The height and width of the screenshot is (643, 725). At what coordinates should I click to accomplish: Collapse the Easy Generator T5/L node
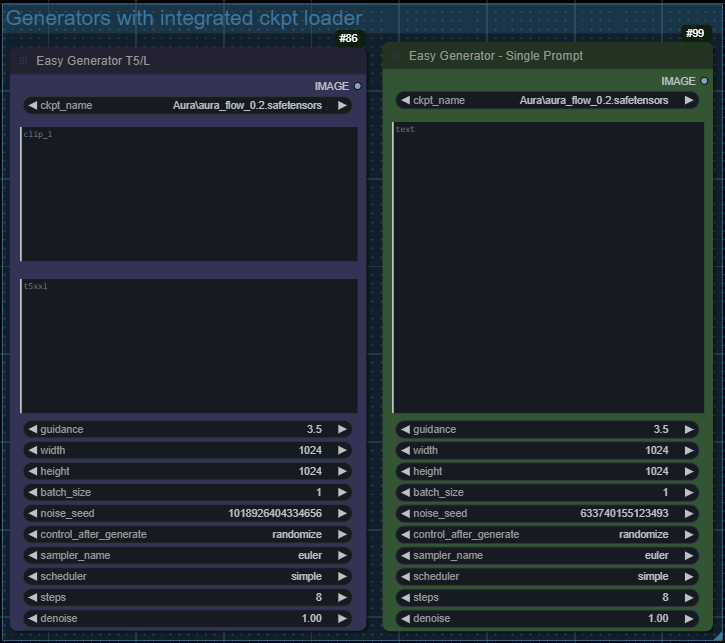click(24, 61)
